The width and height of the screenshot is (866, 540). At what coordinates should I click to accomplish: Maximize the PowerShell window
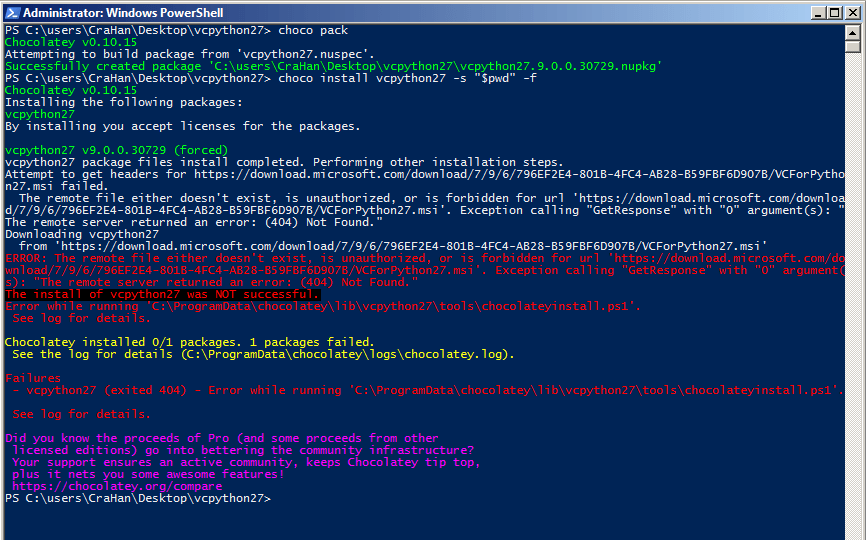835,13
